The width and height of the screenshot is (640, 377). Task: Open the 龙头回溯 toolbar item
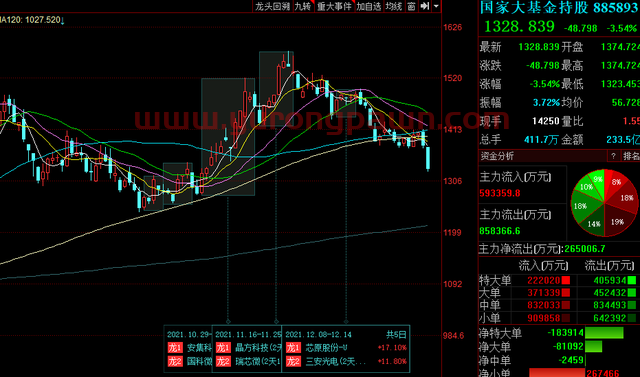[272, 6]
